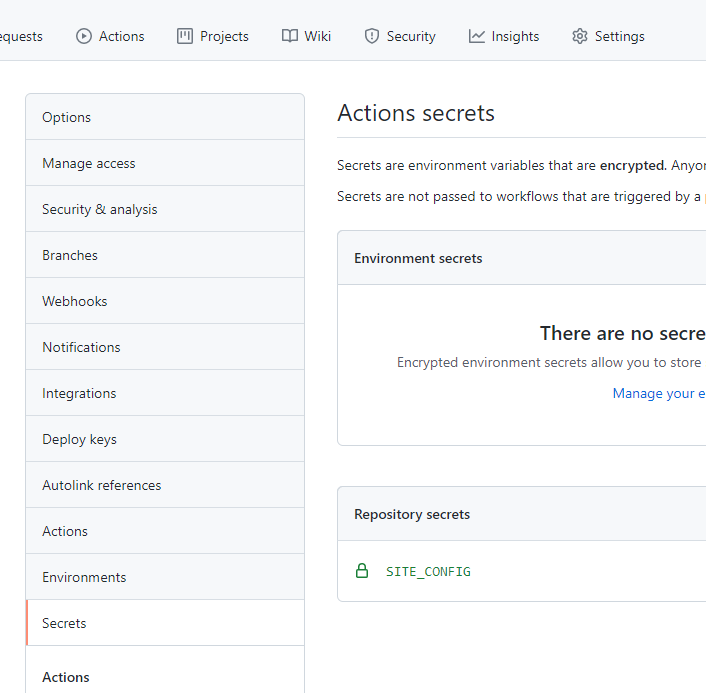Viewport: 706px width, 693px height.
Task: Open the Deploy keys page
Action: tap(165, 439)
